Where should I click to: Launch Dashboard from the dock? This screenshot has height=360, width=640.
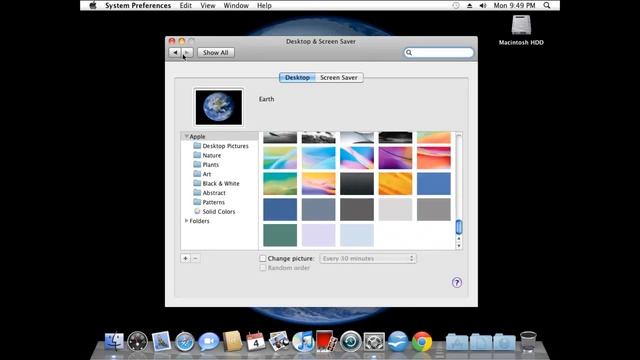[x=137, y=341]
